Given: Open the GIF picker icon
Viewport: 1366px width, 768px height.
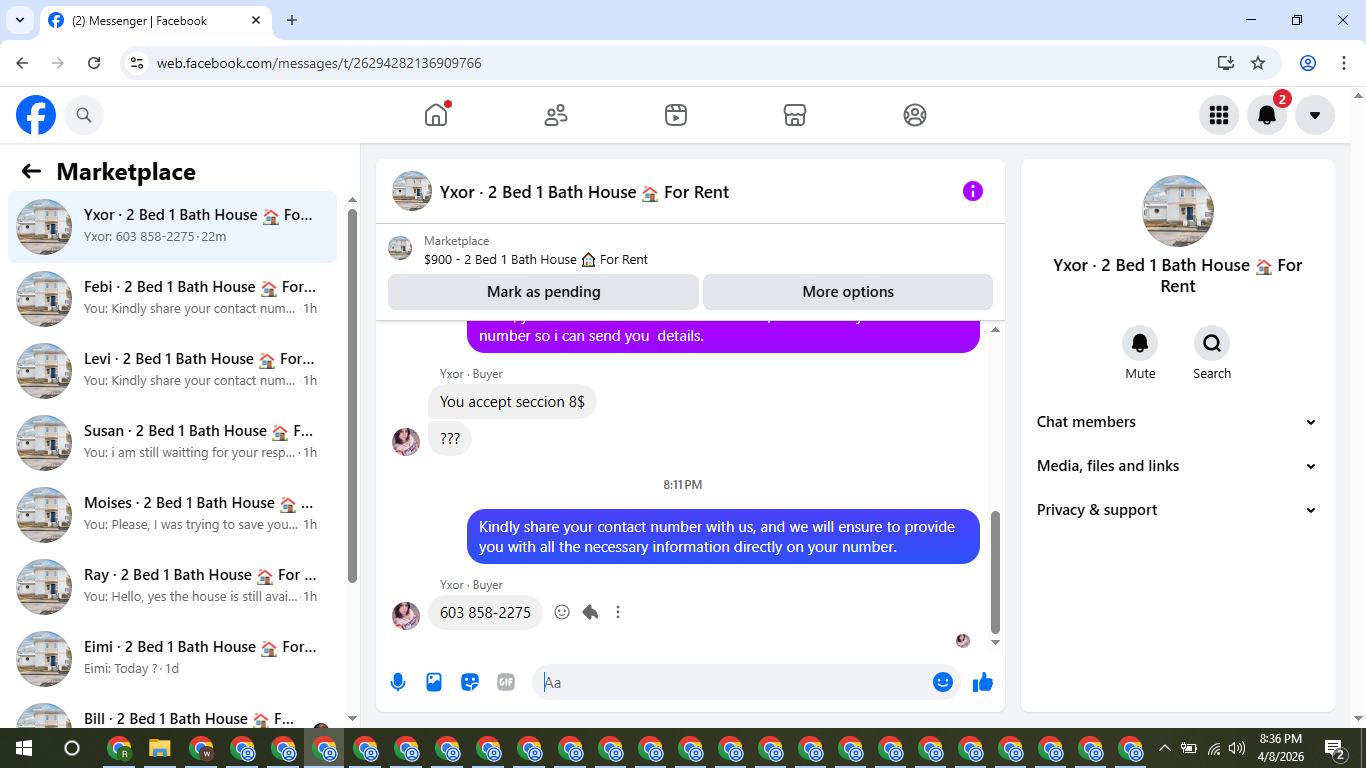Looking at the screenshot, I should [506, 682].
